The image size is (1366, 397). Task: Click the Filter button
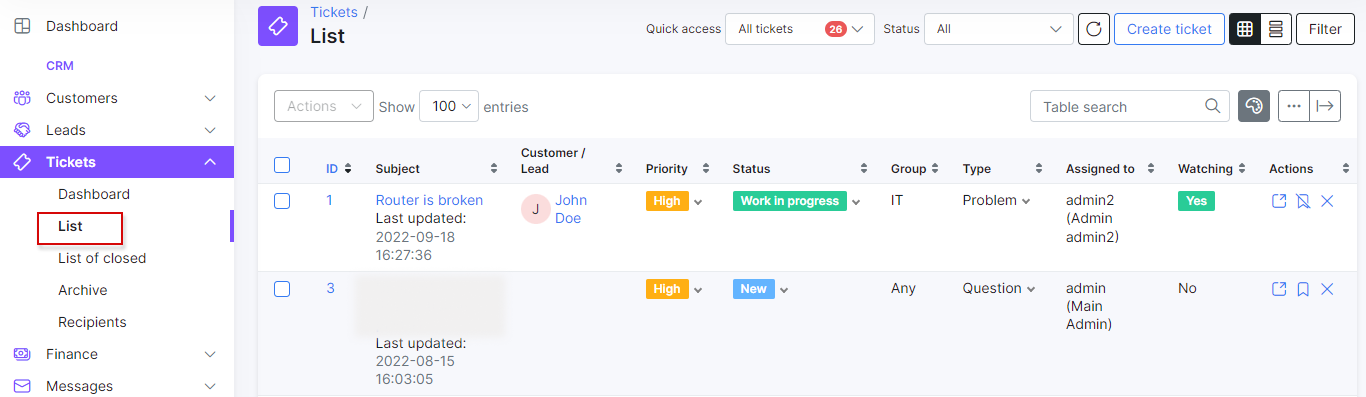pos(1325,29)
